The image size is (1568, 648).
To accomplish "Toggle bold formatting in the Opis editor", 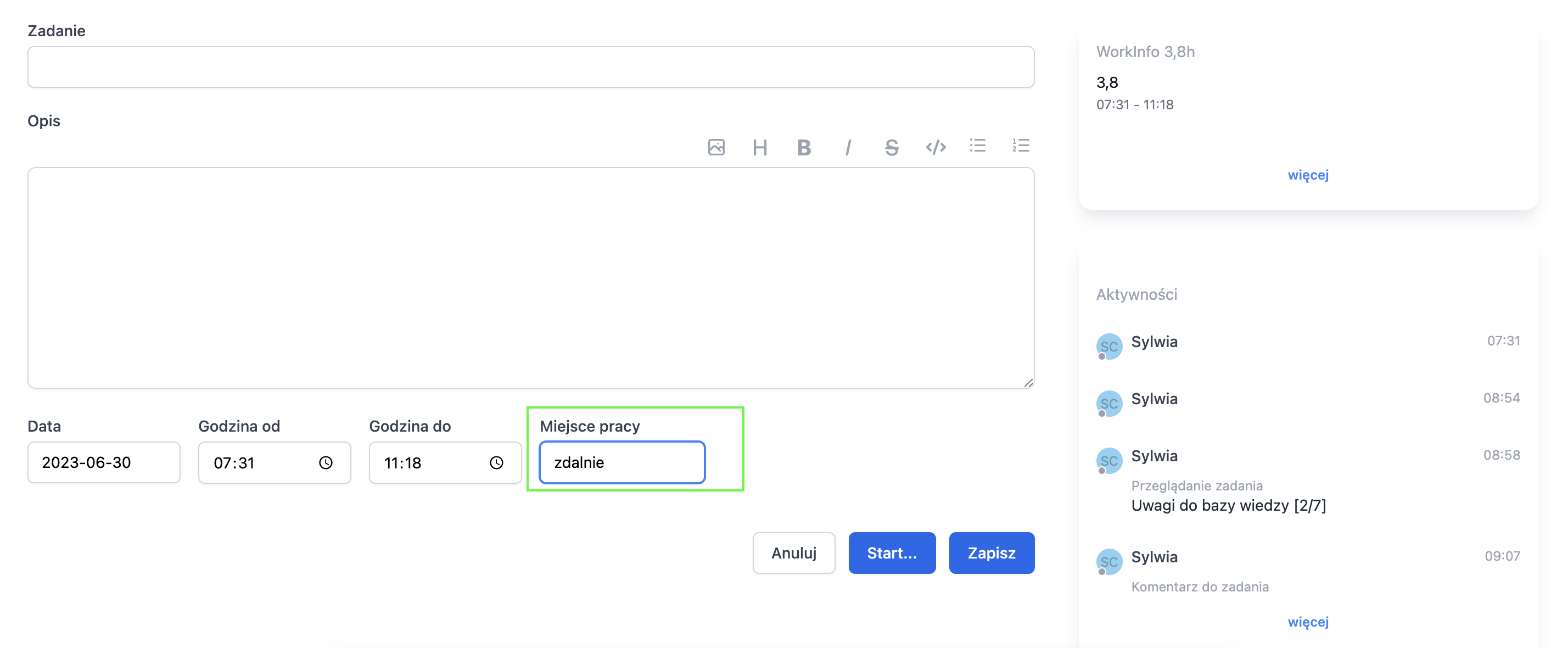I will [x=803, y=147].
